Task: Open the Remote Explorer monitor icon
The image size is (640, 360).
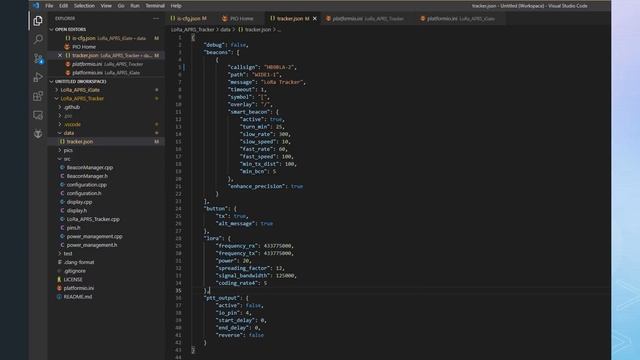Action: [x=38, y=115]
